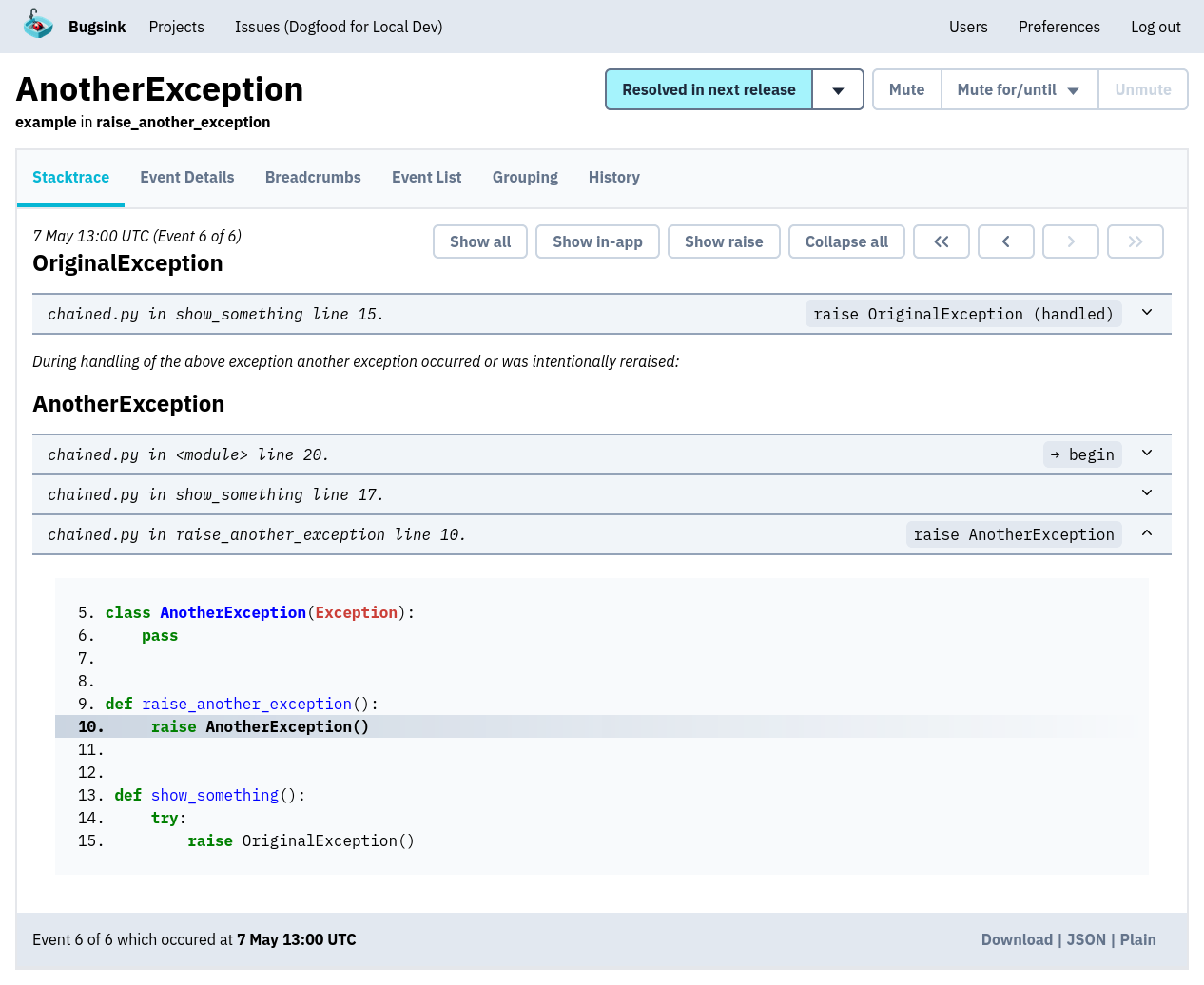1204x985 pixels.
Task: Click the Log out link
Action: pyautogui.click(x=1155, y=27)
